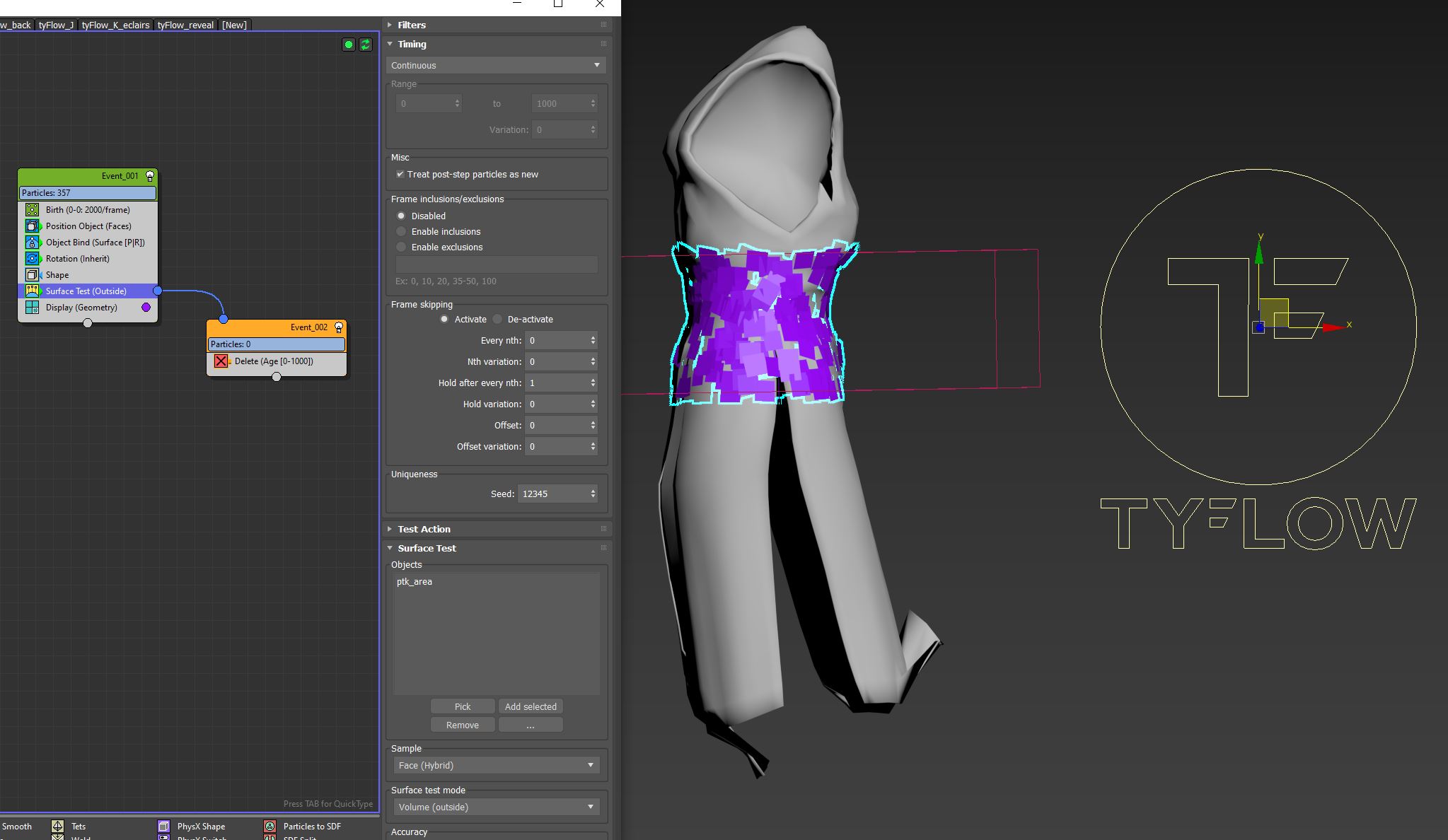Select Enable inclusions radio button

click(402, 232)
